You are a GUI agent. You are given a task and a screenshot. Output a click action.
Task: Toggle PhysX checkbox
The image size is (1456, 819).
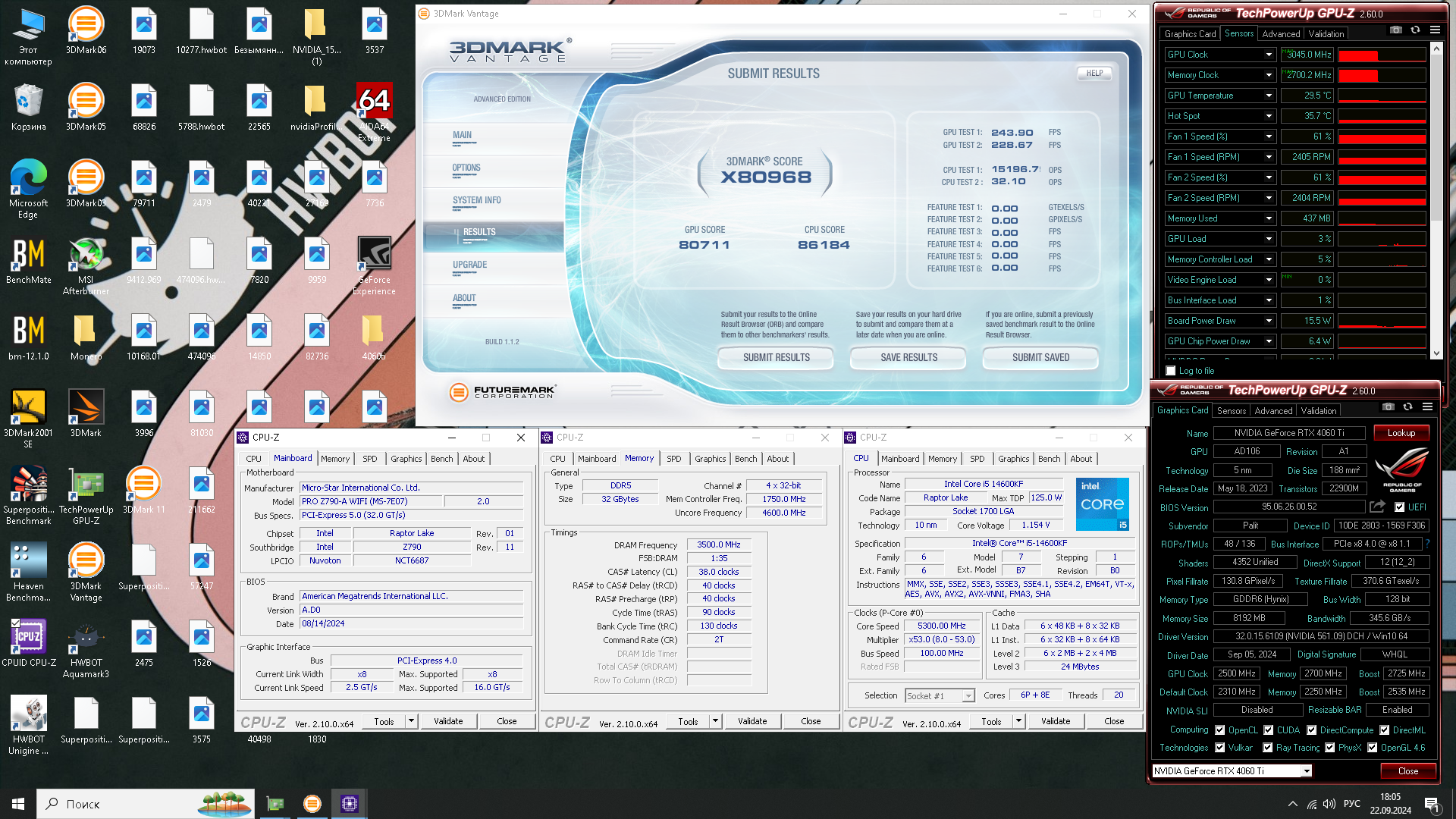1330,748
